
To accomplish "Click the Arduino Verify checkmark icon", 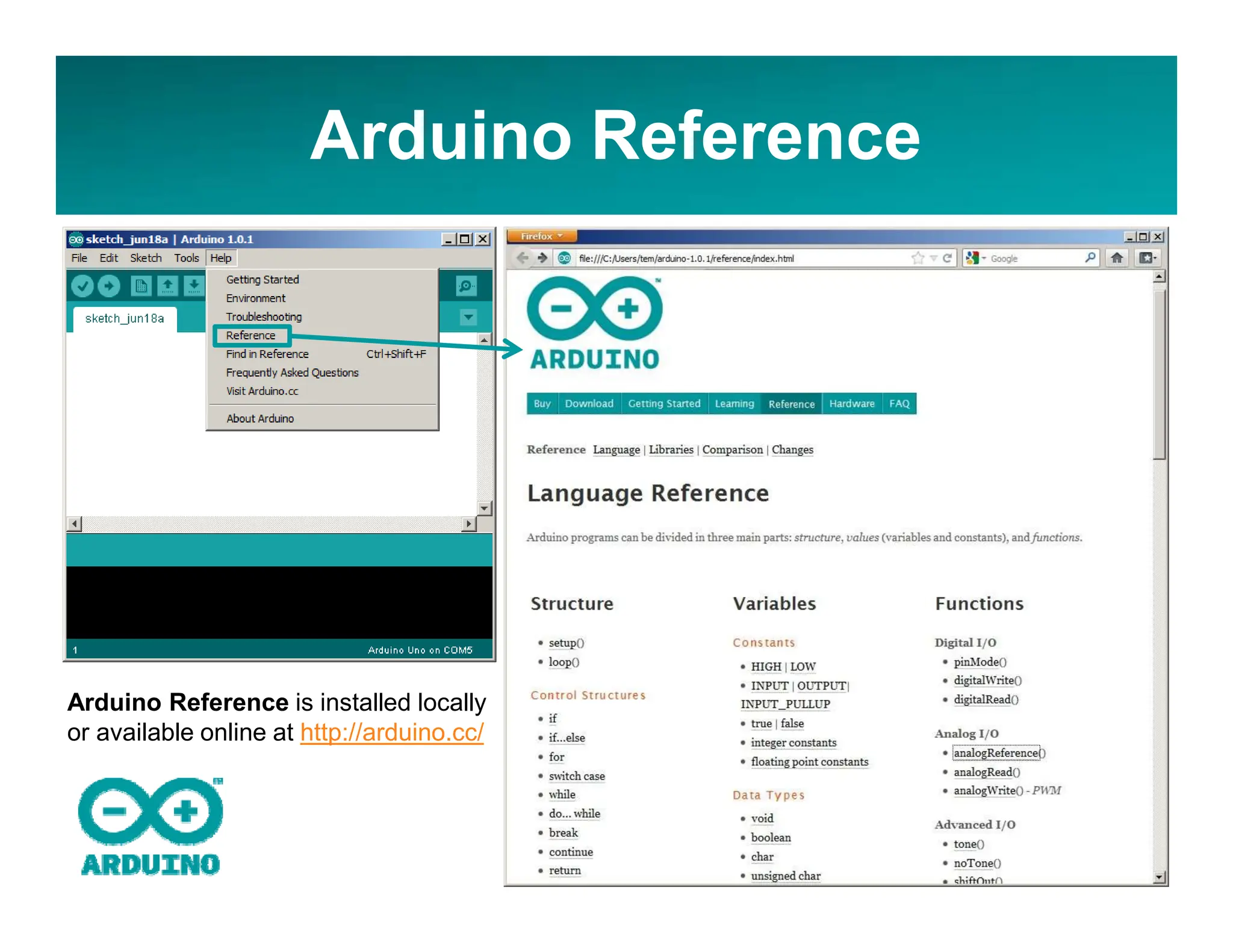I will 82,286.
